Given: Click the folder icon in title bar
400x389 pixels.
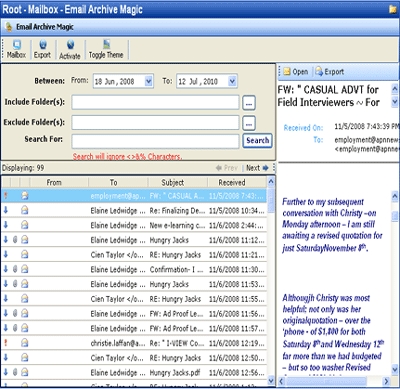Looking at the screenshot, I should [393, 9].
